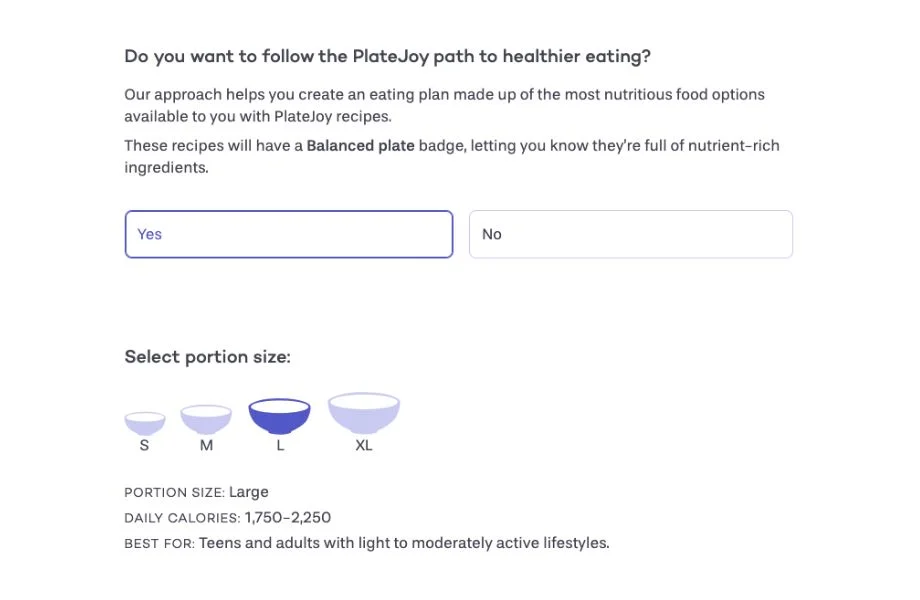The height and width of the screenshot is (600, 920).
Task: Click the daily calories range text
Action: click(227, 518)
